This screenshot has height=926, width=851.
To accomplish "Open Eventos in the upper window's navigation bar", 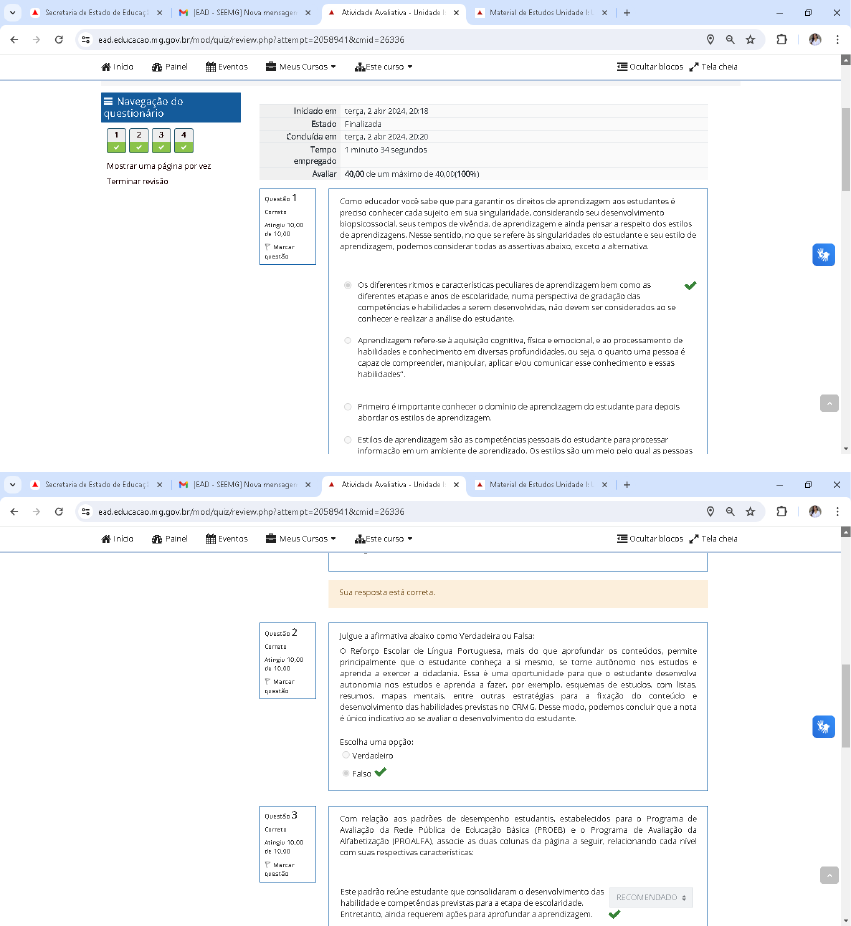I will pos(227,67).
